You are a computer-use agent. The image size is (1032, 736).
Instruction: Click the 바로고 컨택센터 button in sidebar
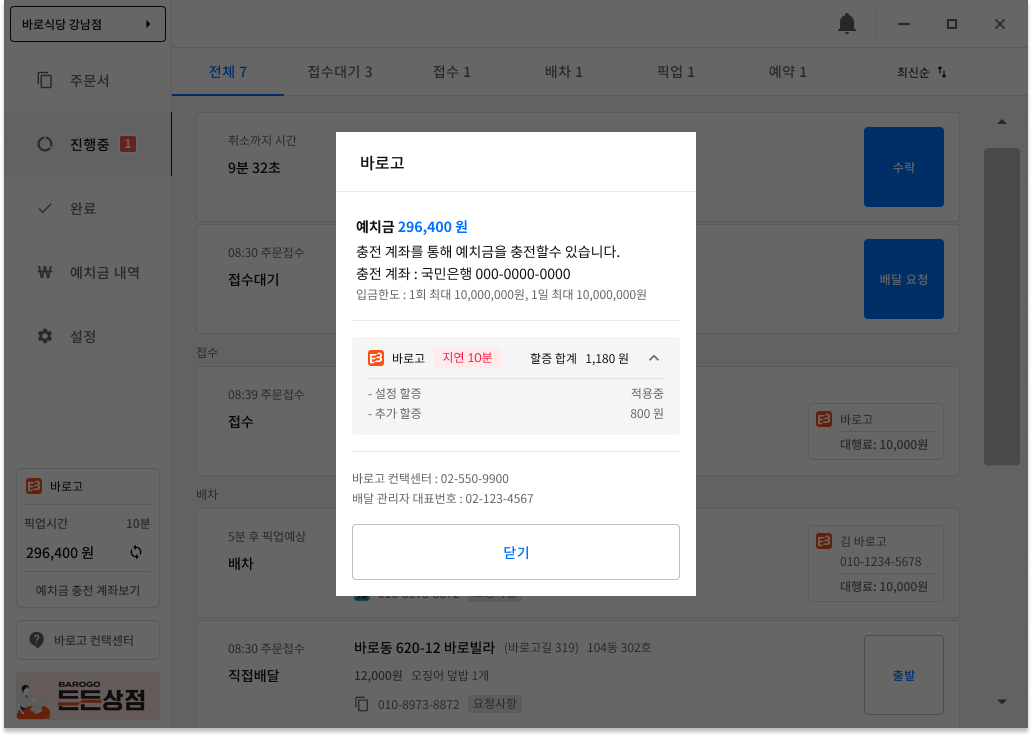click(x=88, y=640)
